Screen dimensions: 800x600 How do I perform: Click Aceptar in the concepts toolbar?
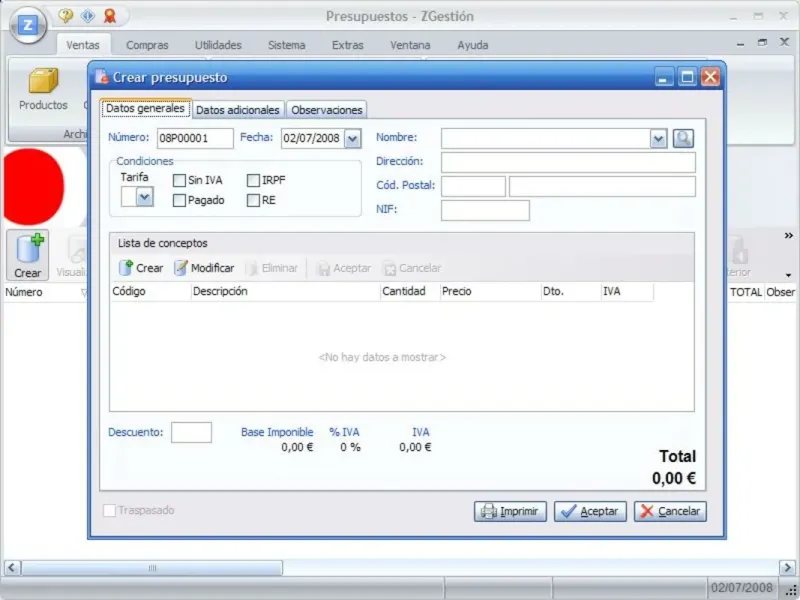(x=343, y=268)
